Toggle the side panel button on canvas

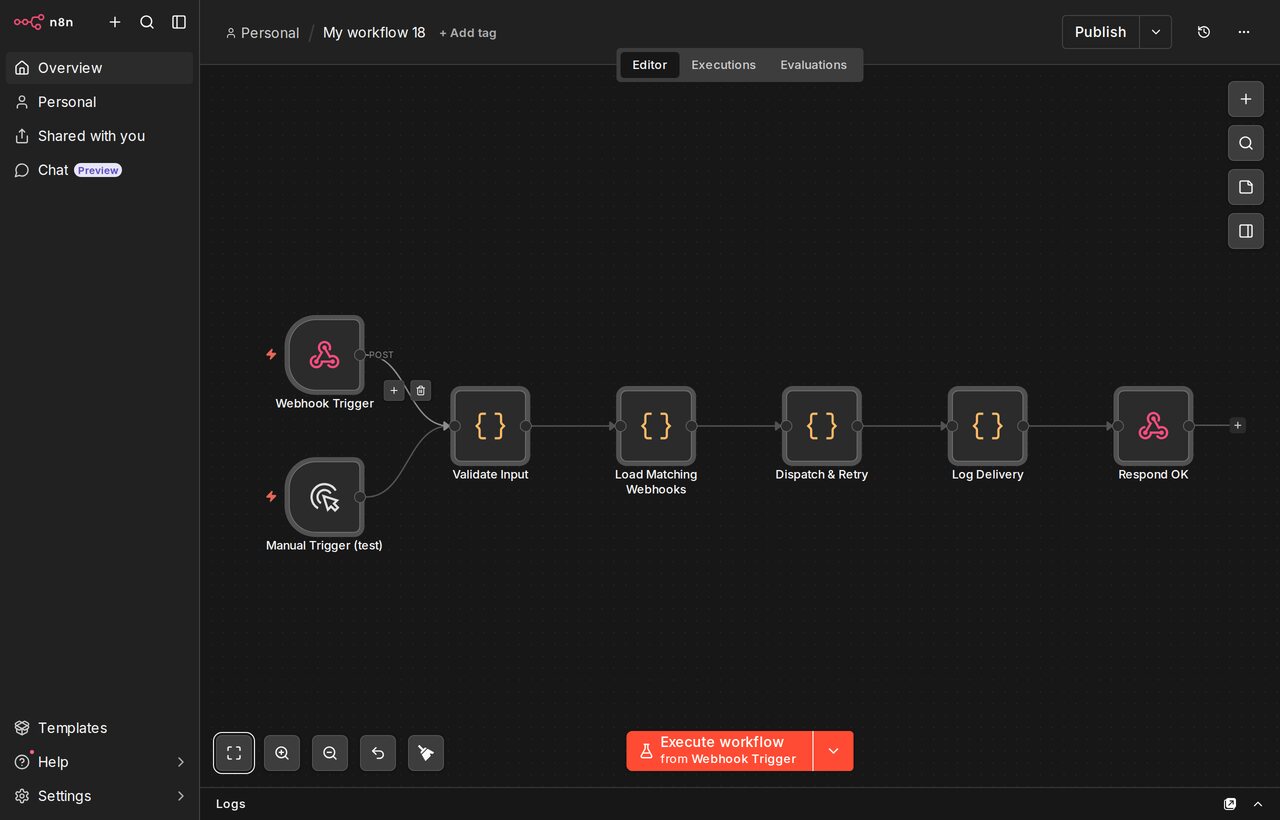pos(1246,231)
